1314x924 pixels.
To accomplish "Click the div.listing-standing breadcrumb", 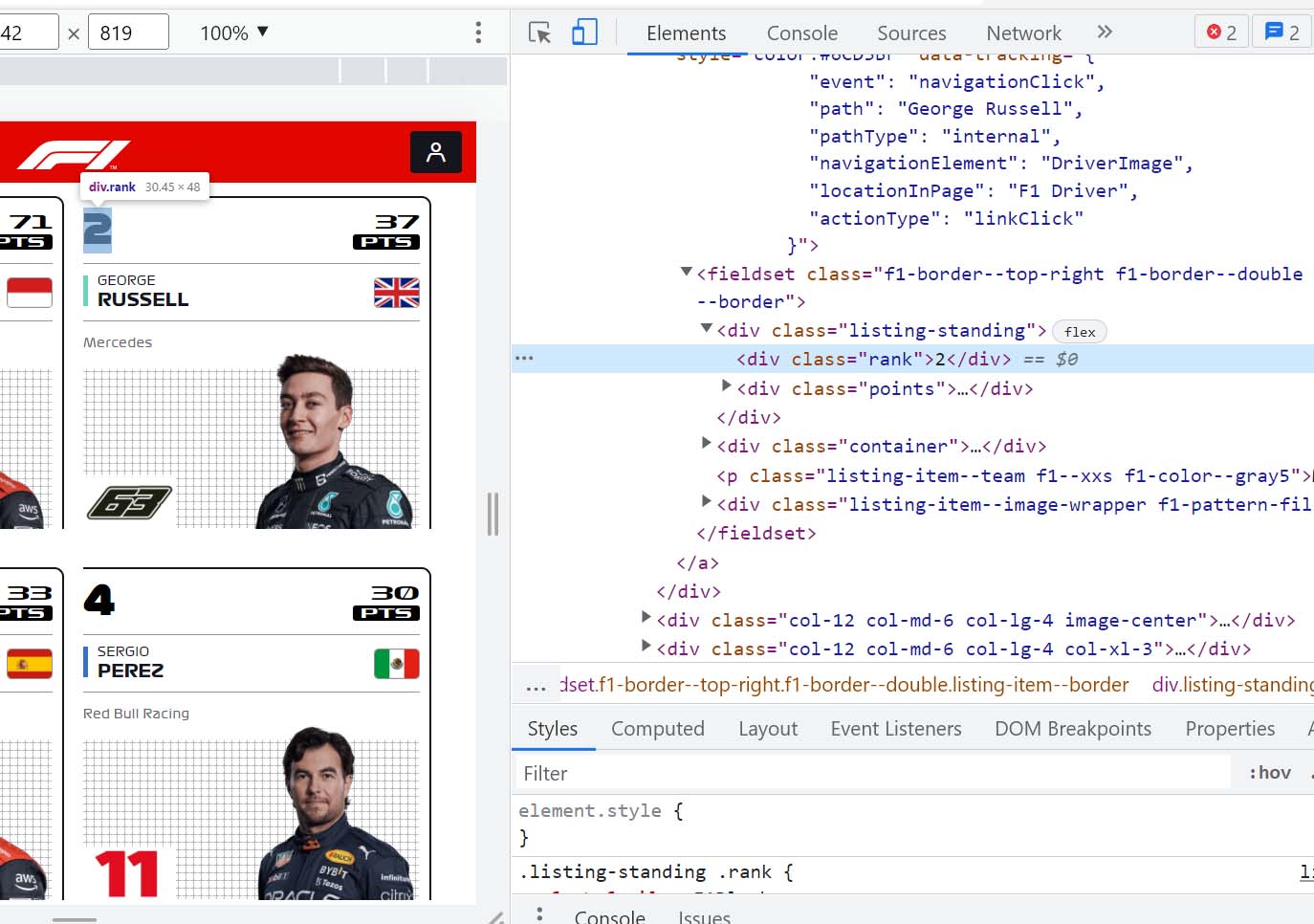I will point(1233,685).
